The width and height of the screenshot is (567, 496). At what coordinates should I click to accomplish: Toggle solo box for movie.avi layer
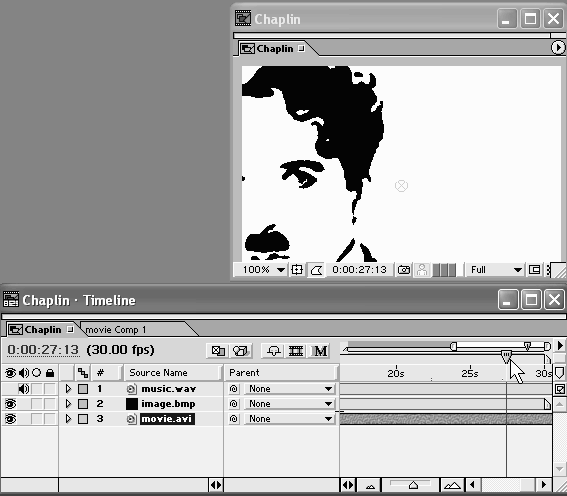[37, 419]
